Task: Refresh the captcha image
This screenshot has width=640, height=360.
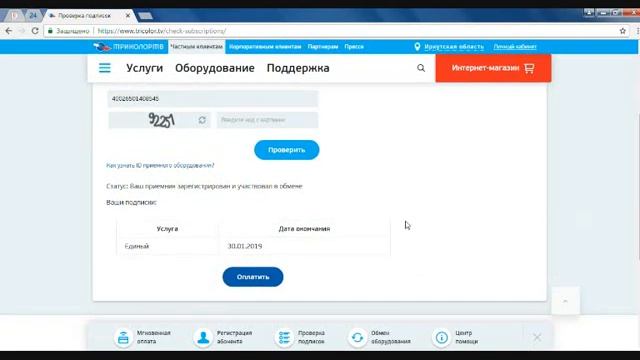Action: (x=202, y=120)
